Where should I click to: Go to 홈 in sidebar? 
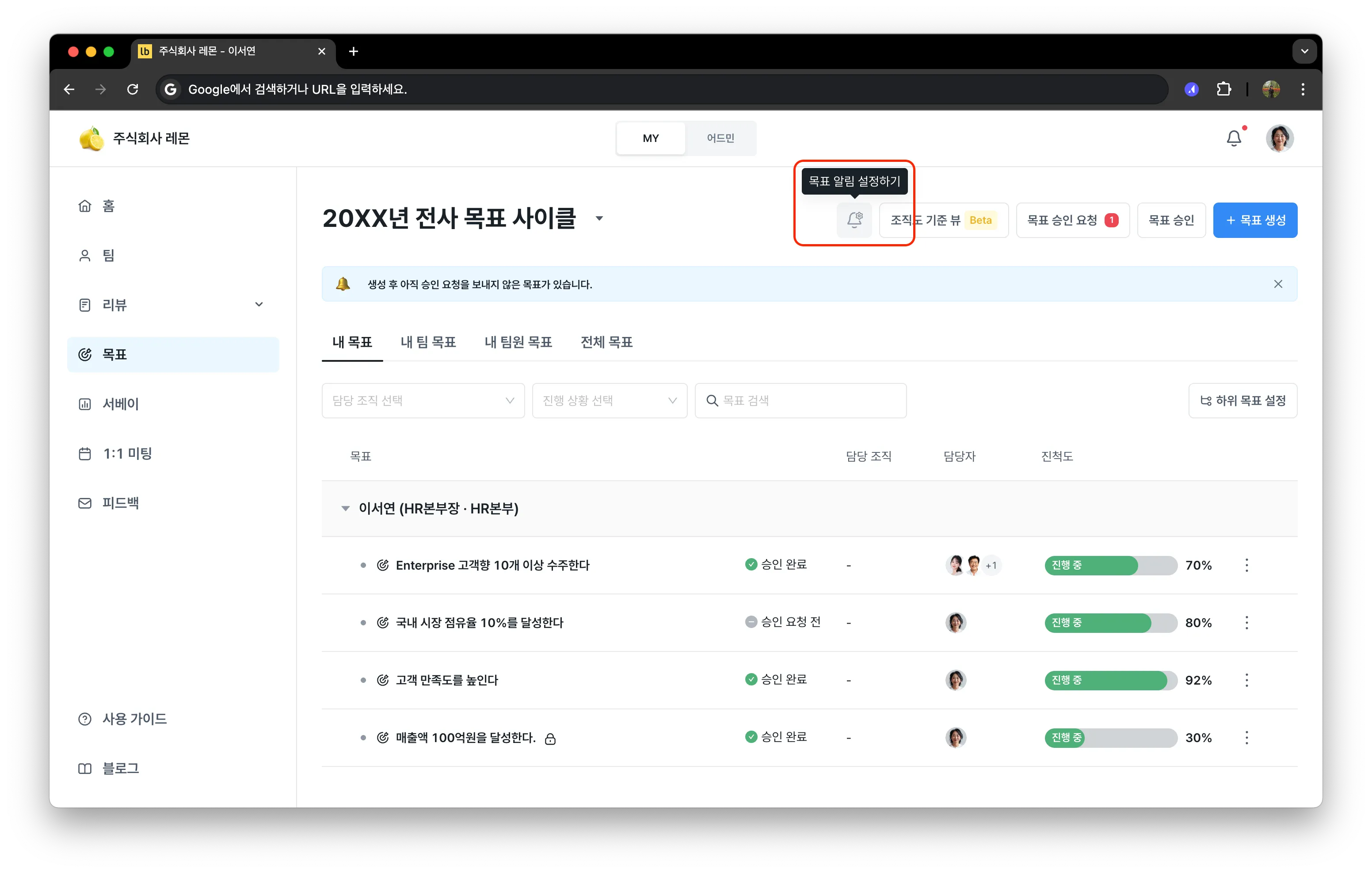point(97,206)
